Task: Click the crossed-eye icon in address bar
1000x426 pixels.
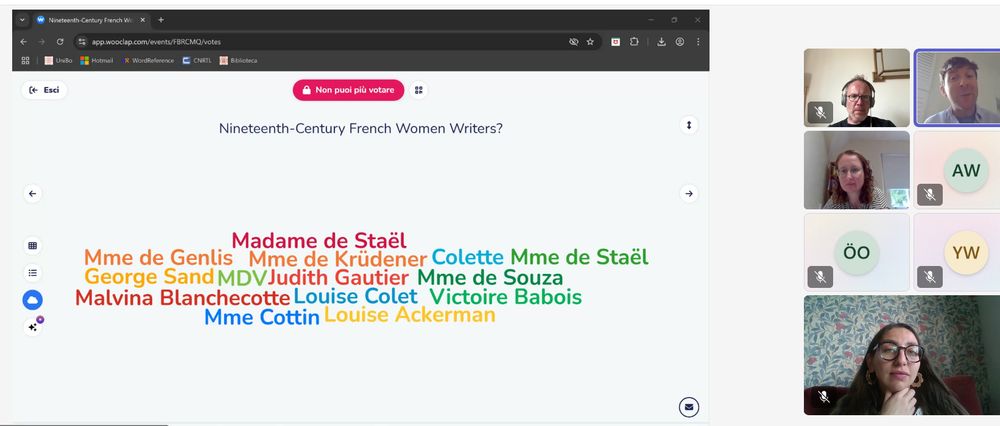Action: [x=573, y=41]
